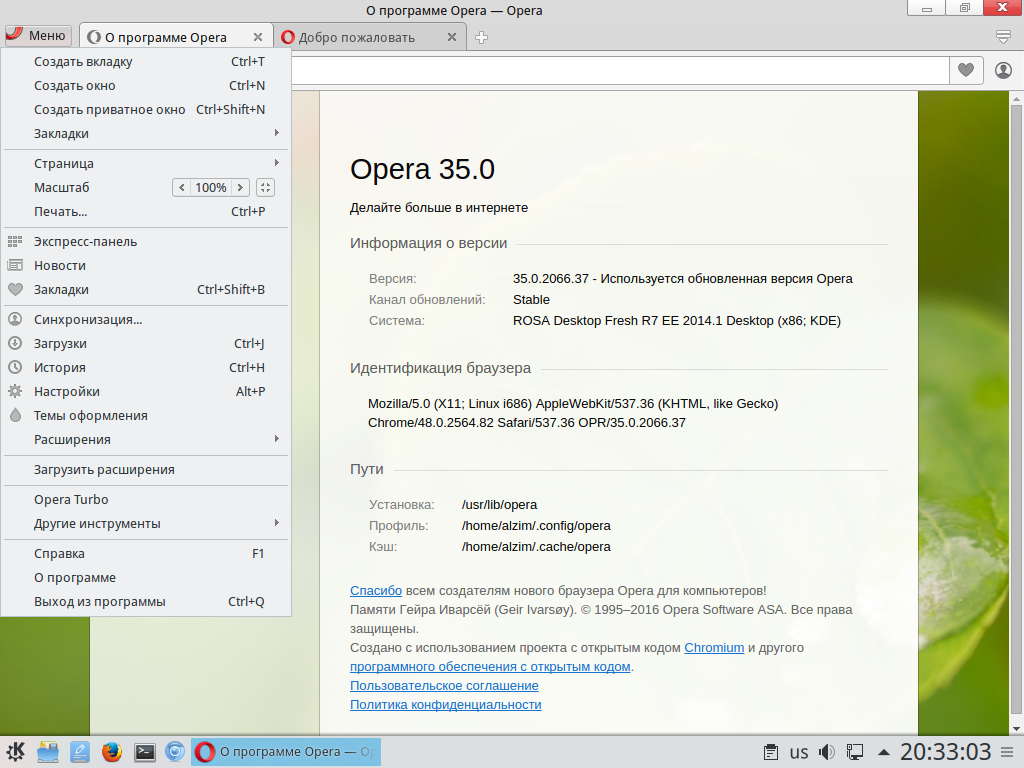
Task: Toggle Opera Turbo mode
Action: [146, 500]
